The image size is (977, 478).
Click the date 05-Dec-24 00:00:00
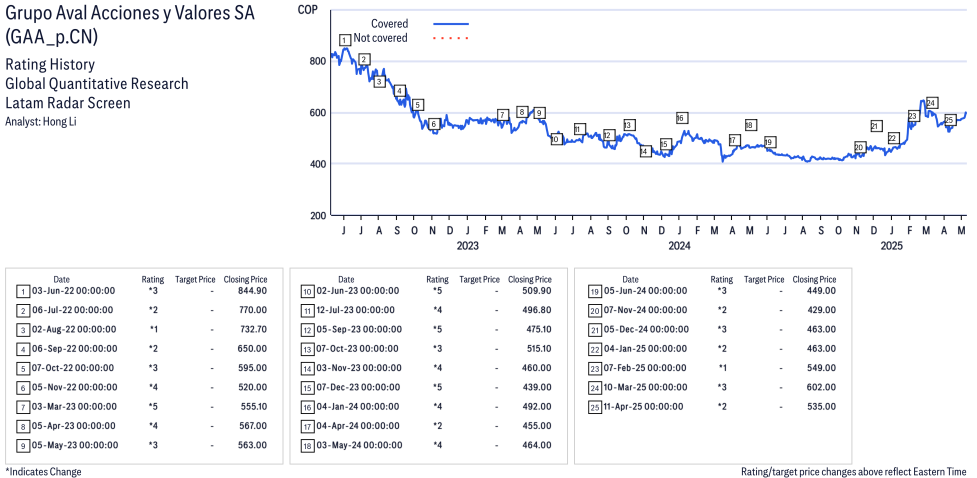(x=646, y=329)
